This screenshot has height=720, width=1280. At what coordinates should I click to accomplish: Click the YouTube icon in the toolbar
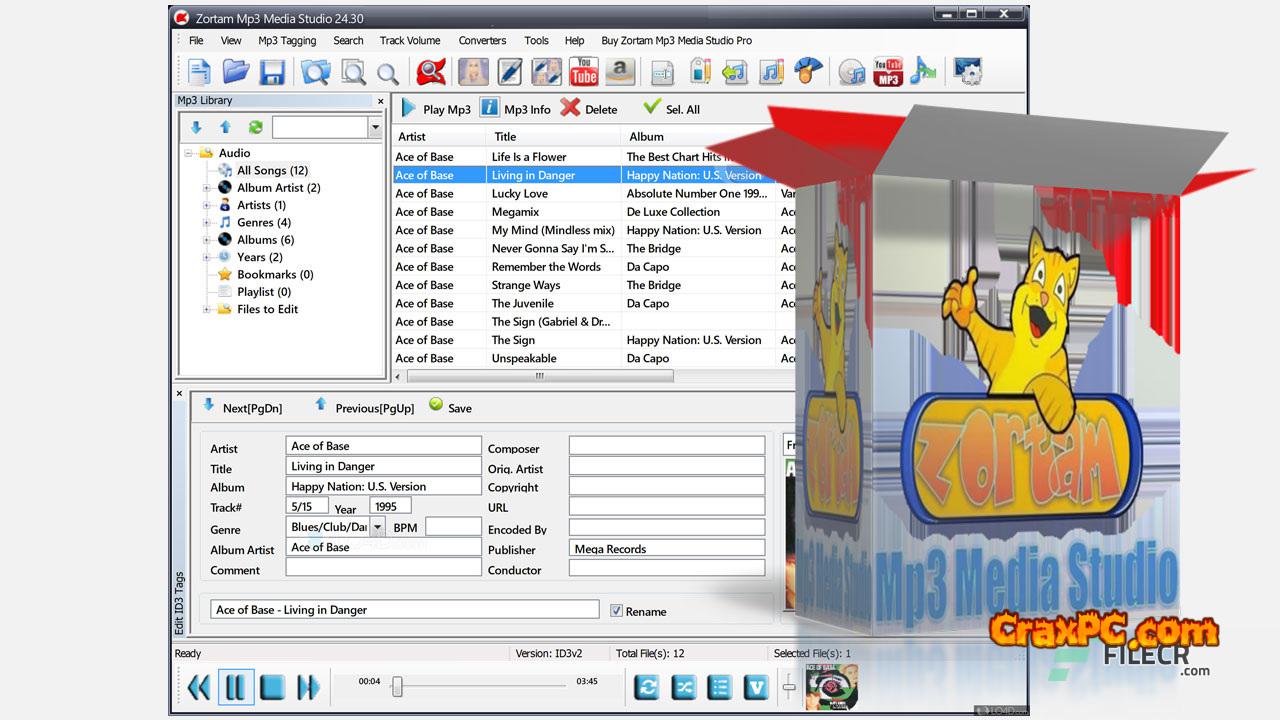tap(583, 72)
